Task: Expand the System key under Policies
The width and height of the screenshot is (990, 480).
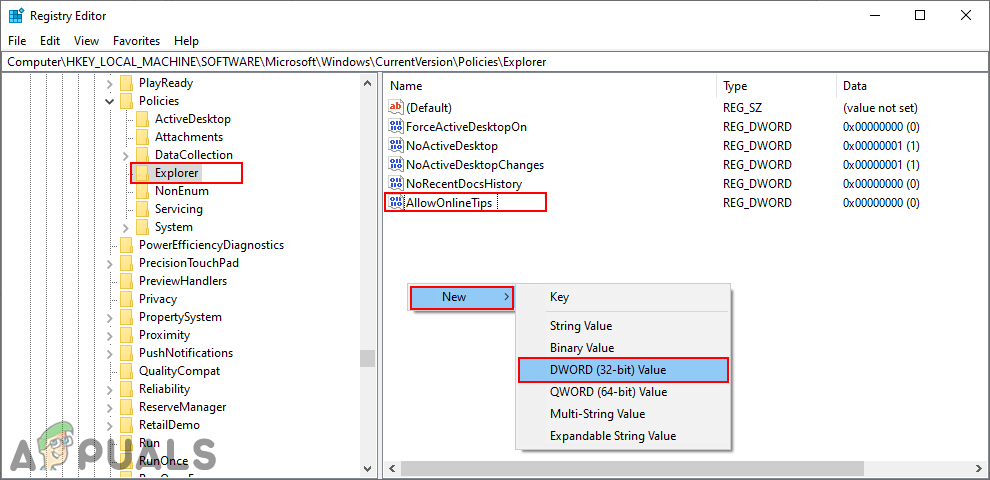Action: 125,227
